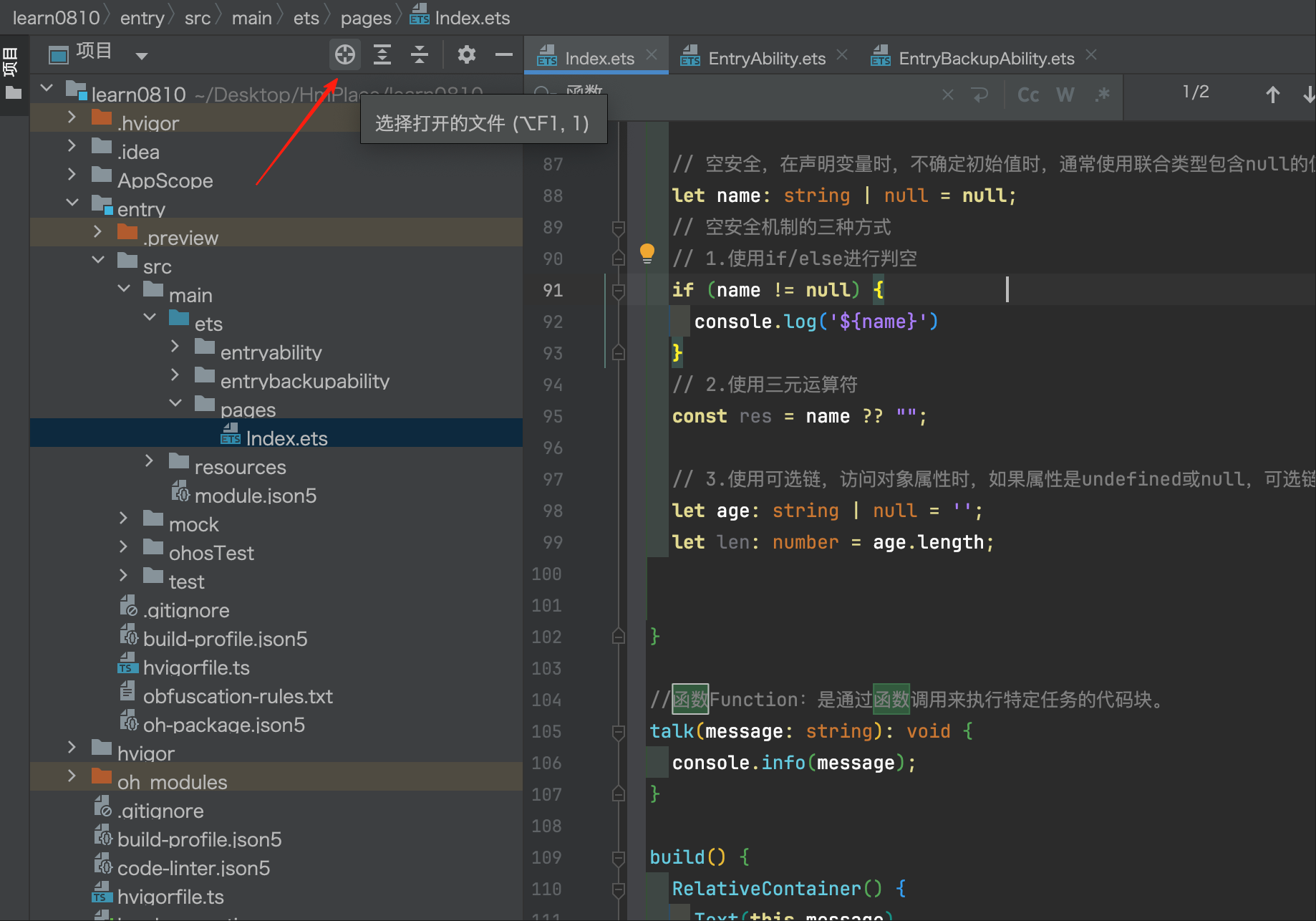Open project panel settings gear

pos(466,54)
